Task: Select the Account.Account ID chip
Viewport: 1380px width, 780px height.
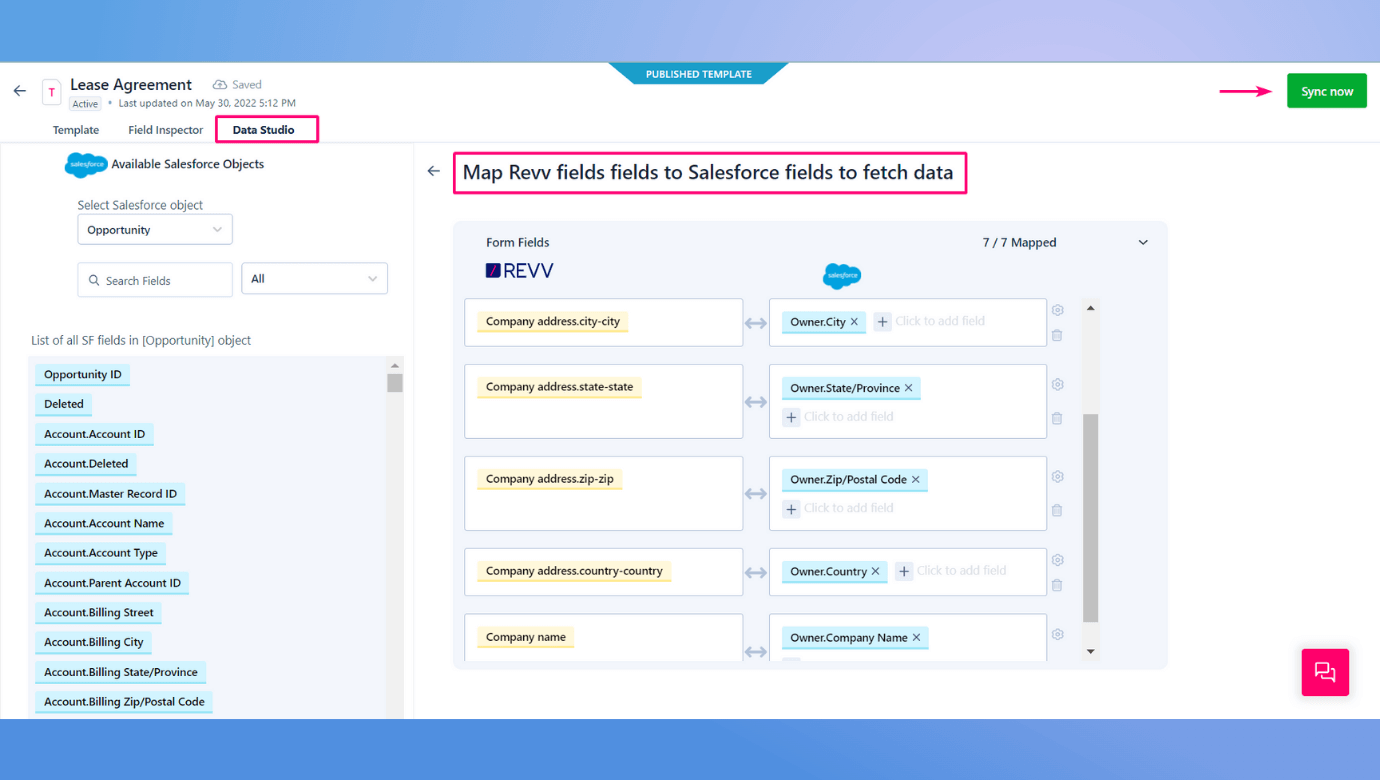Action: (x=95, y=434)
